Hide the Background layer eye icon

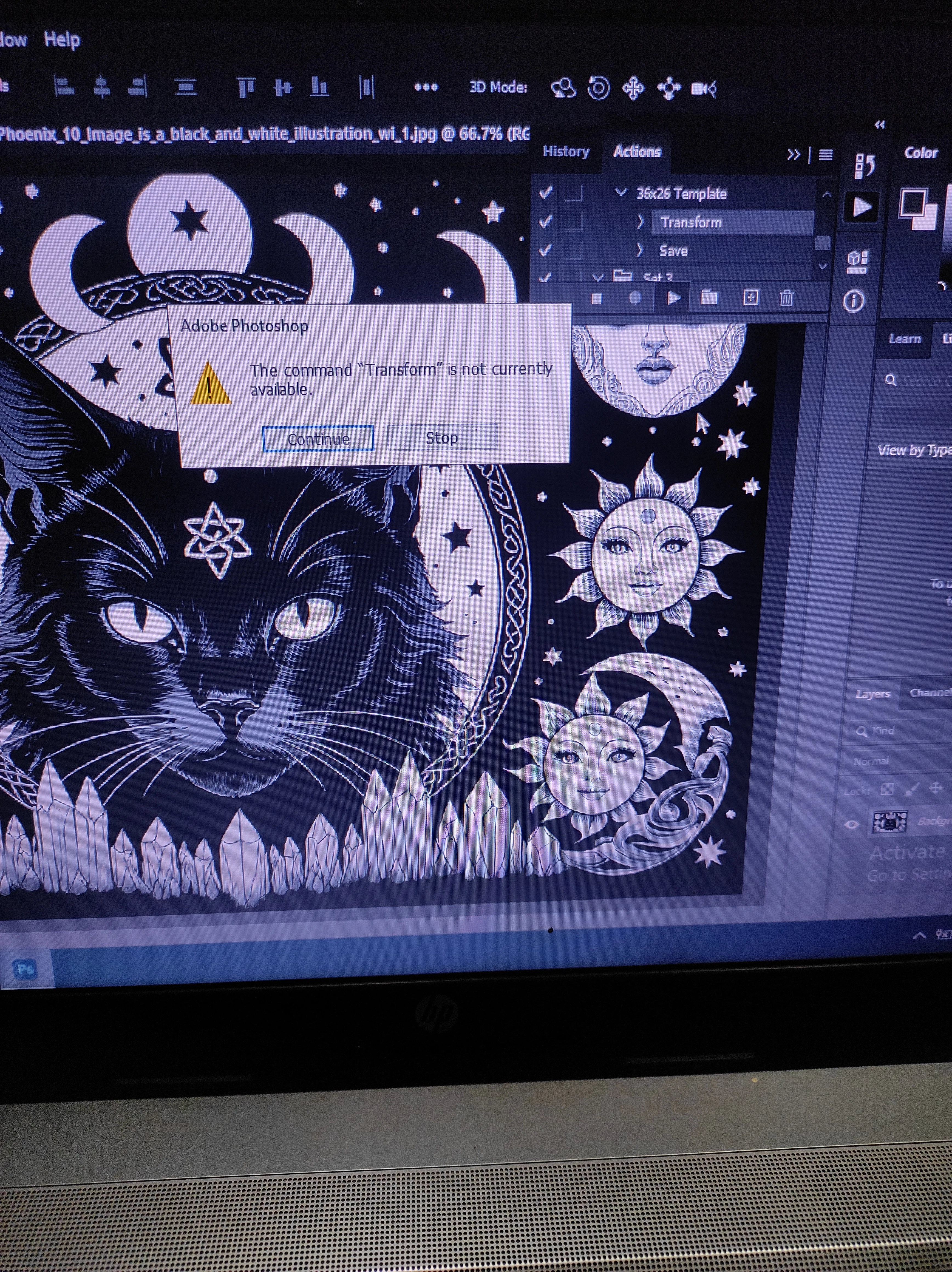[852, 824]
